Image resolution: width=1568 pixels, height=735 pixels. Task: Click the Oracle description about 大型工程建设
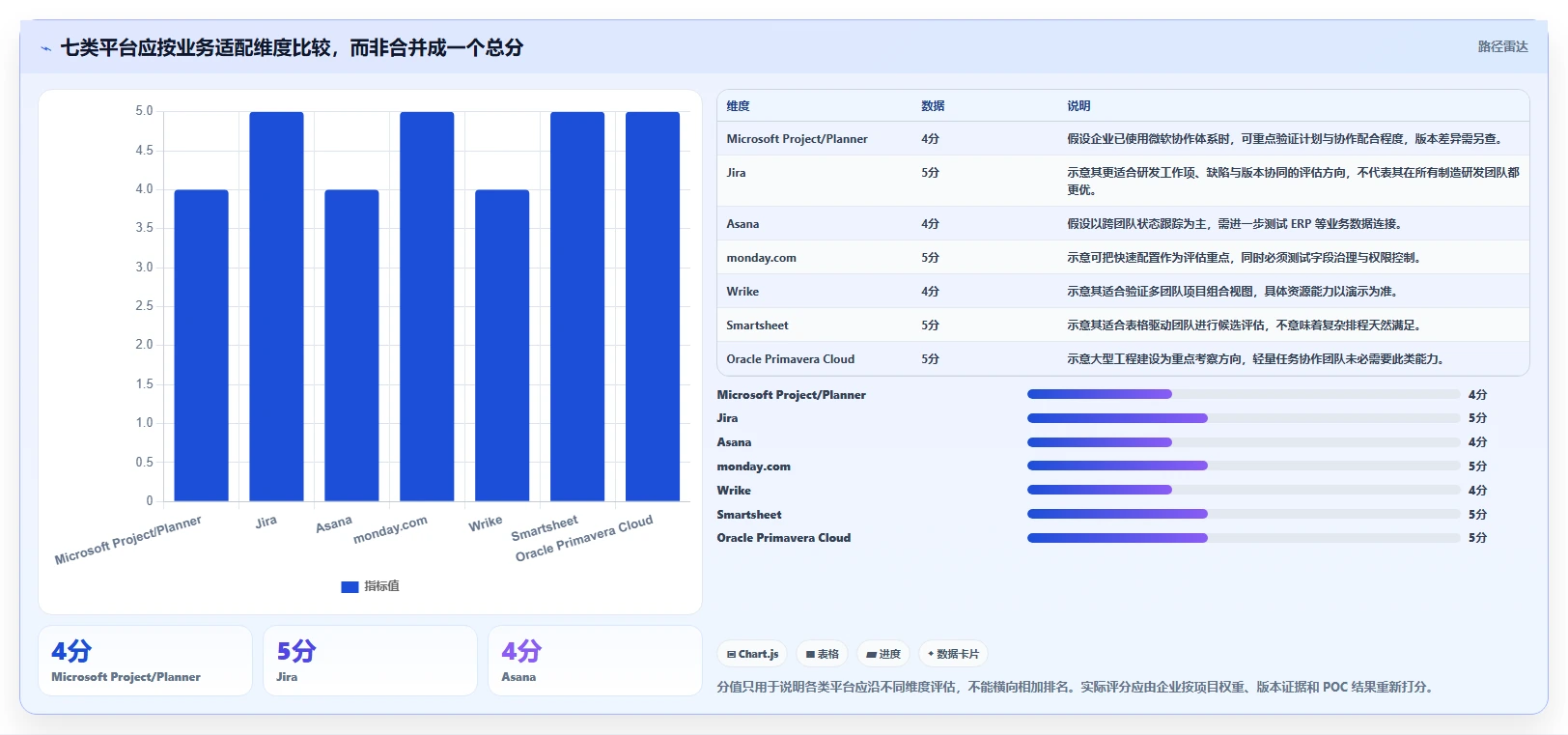click(1255, 359)
